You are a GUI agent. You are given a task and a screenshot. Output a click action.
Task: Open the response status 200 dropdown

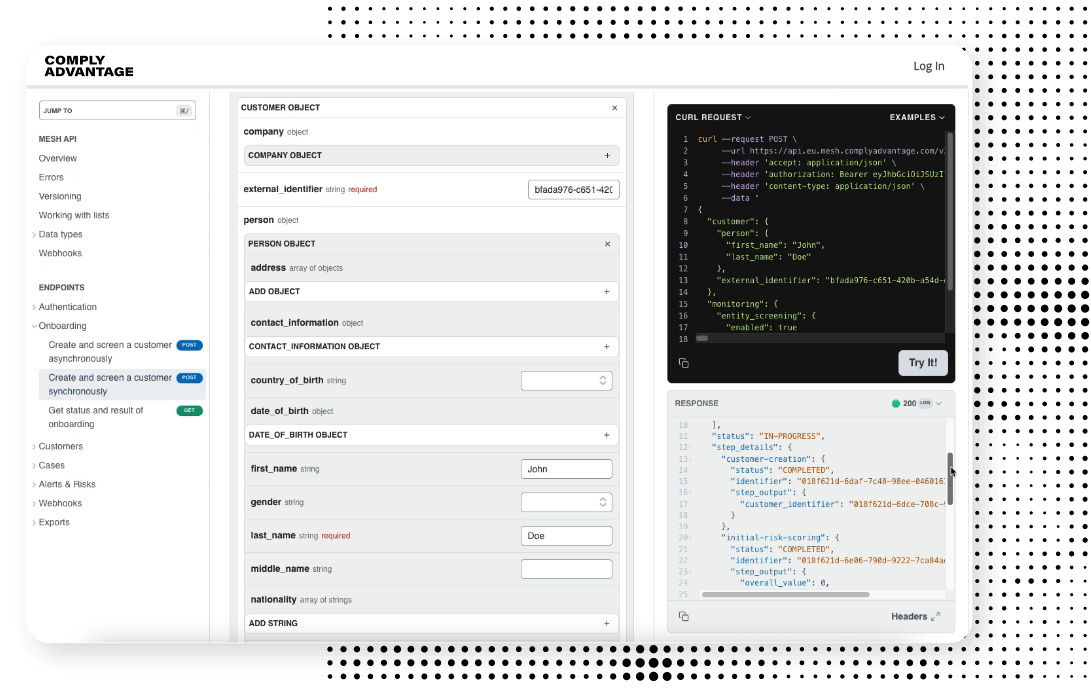[x=939, y=404]
